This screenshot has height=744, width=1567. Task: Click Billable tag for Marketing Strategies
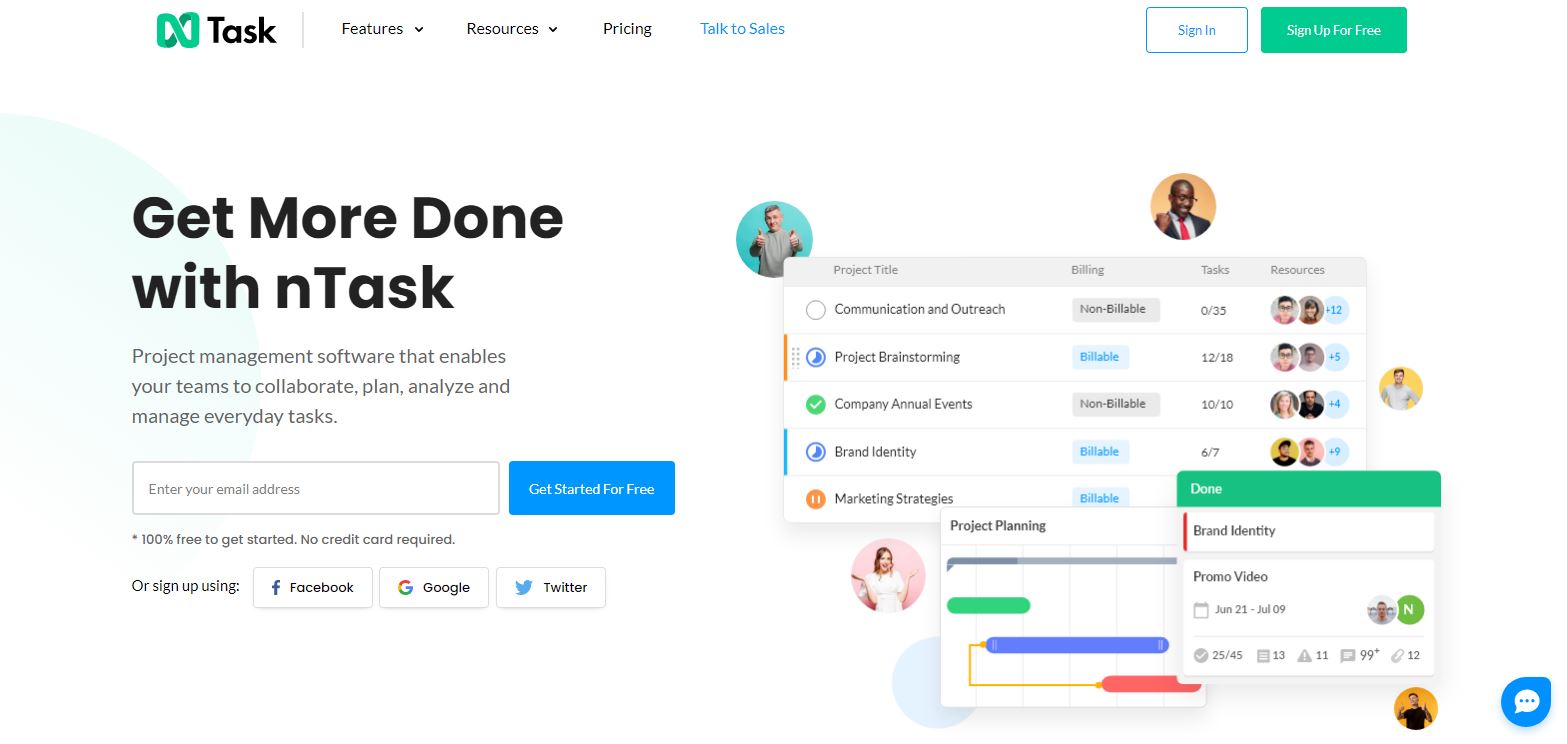coord(1100,498)
